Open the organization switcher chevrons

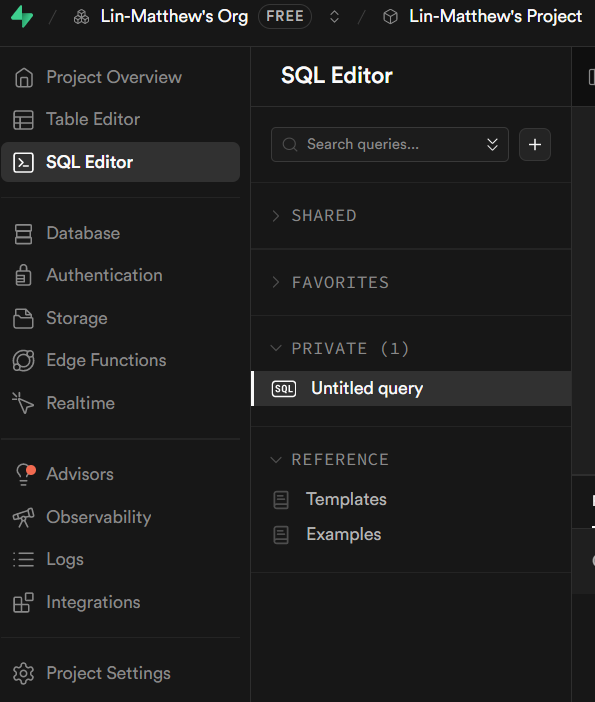click(334, 17)
